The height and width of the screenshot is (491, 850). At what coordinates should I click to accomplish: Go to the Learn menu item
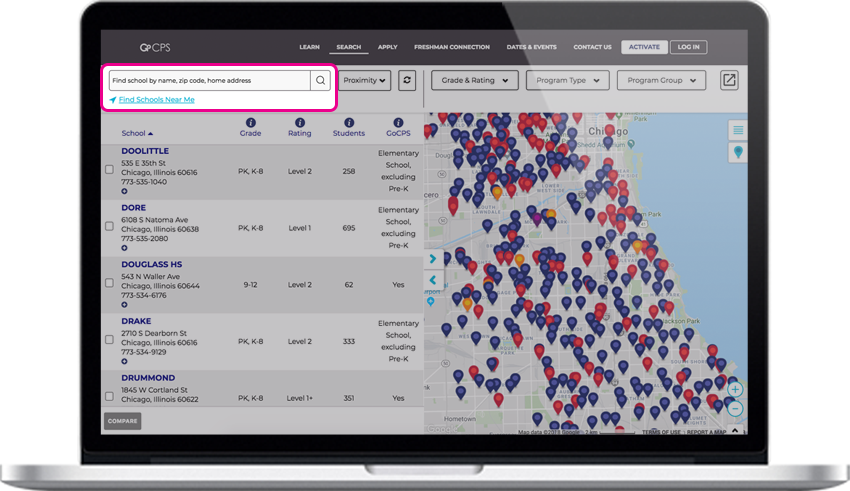310,47
